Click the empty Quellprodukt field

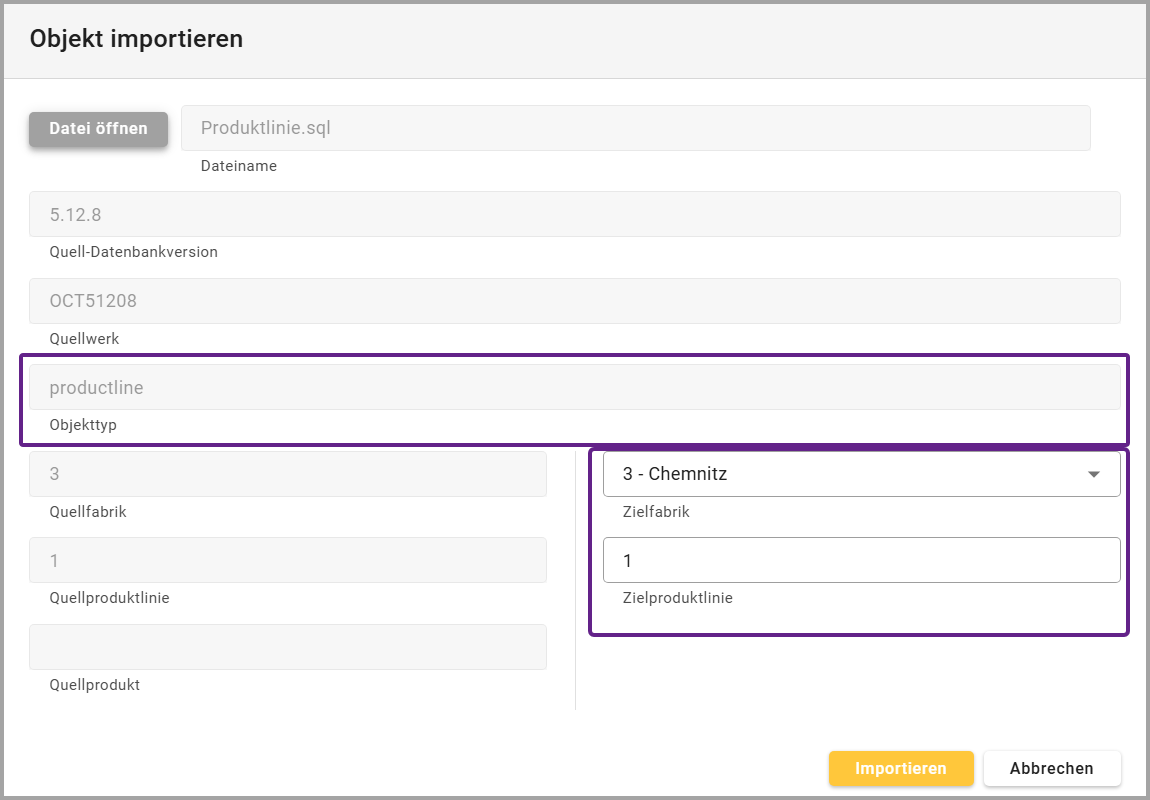288,647
